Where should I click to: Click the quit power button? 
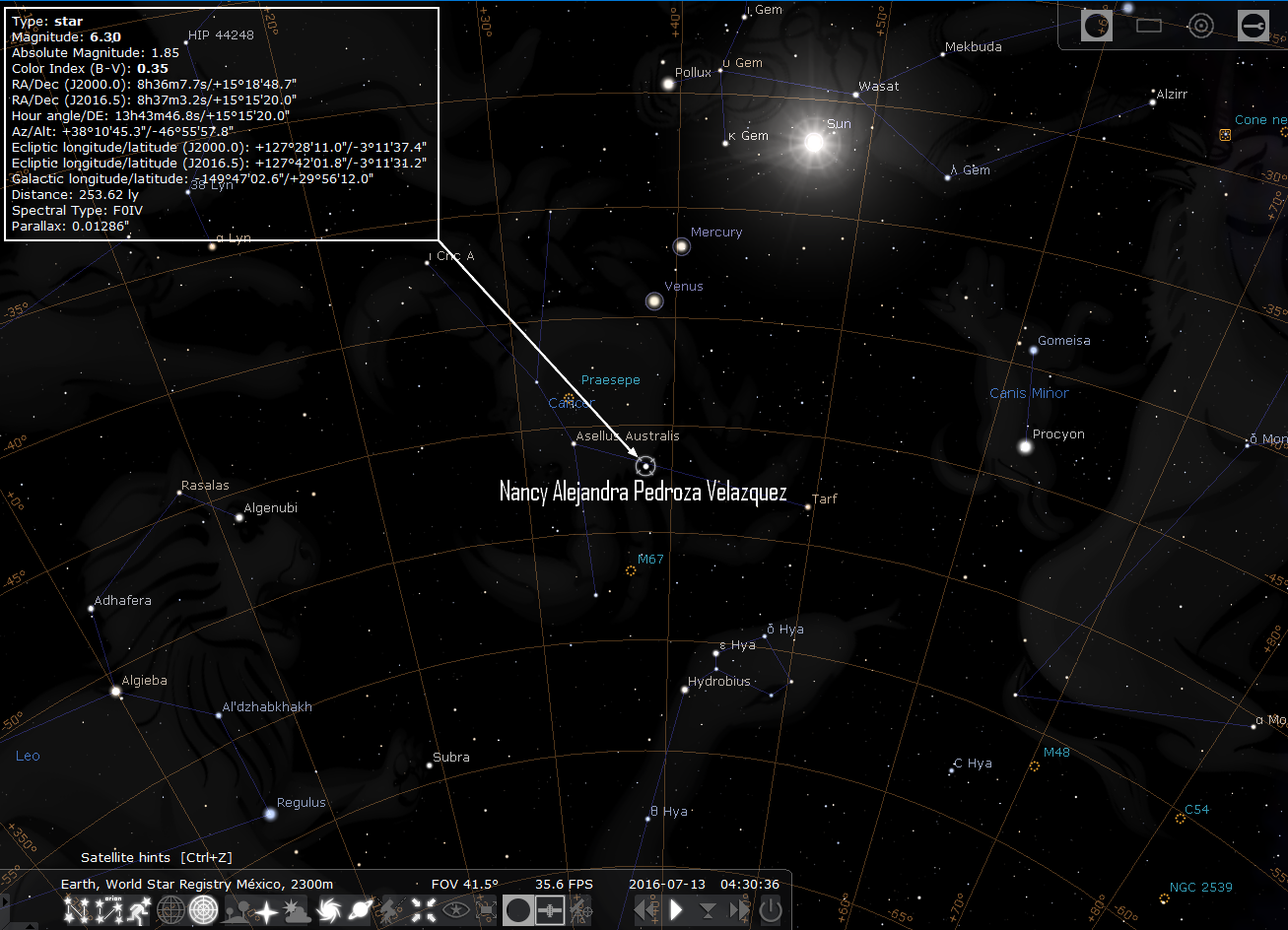pos(771,910)
